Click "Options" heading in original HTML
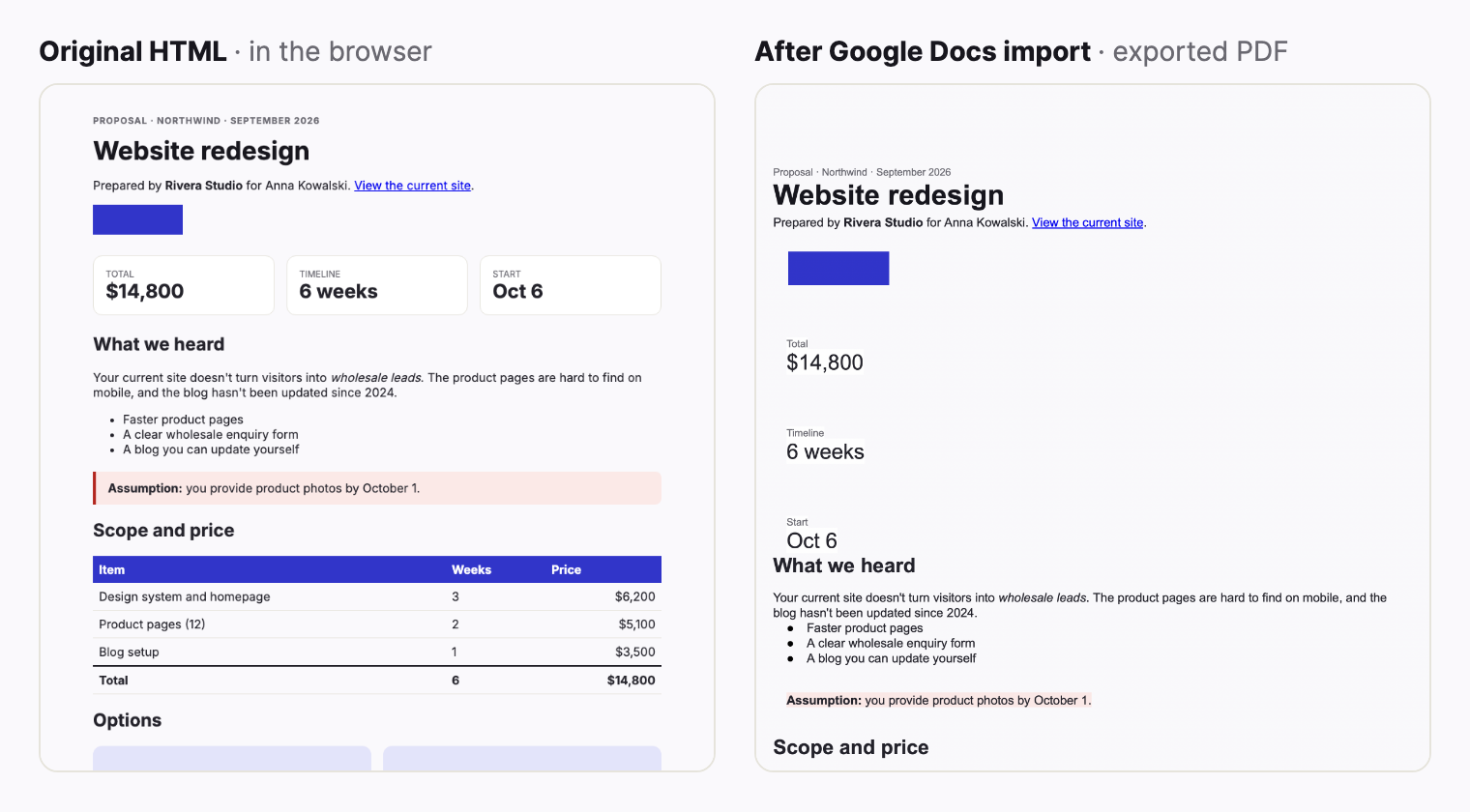The height and width of the screenshot is (812, 1470). click(x=127, y=720)
